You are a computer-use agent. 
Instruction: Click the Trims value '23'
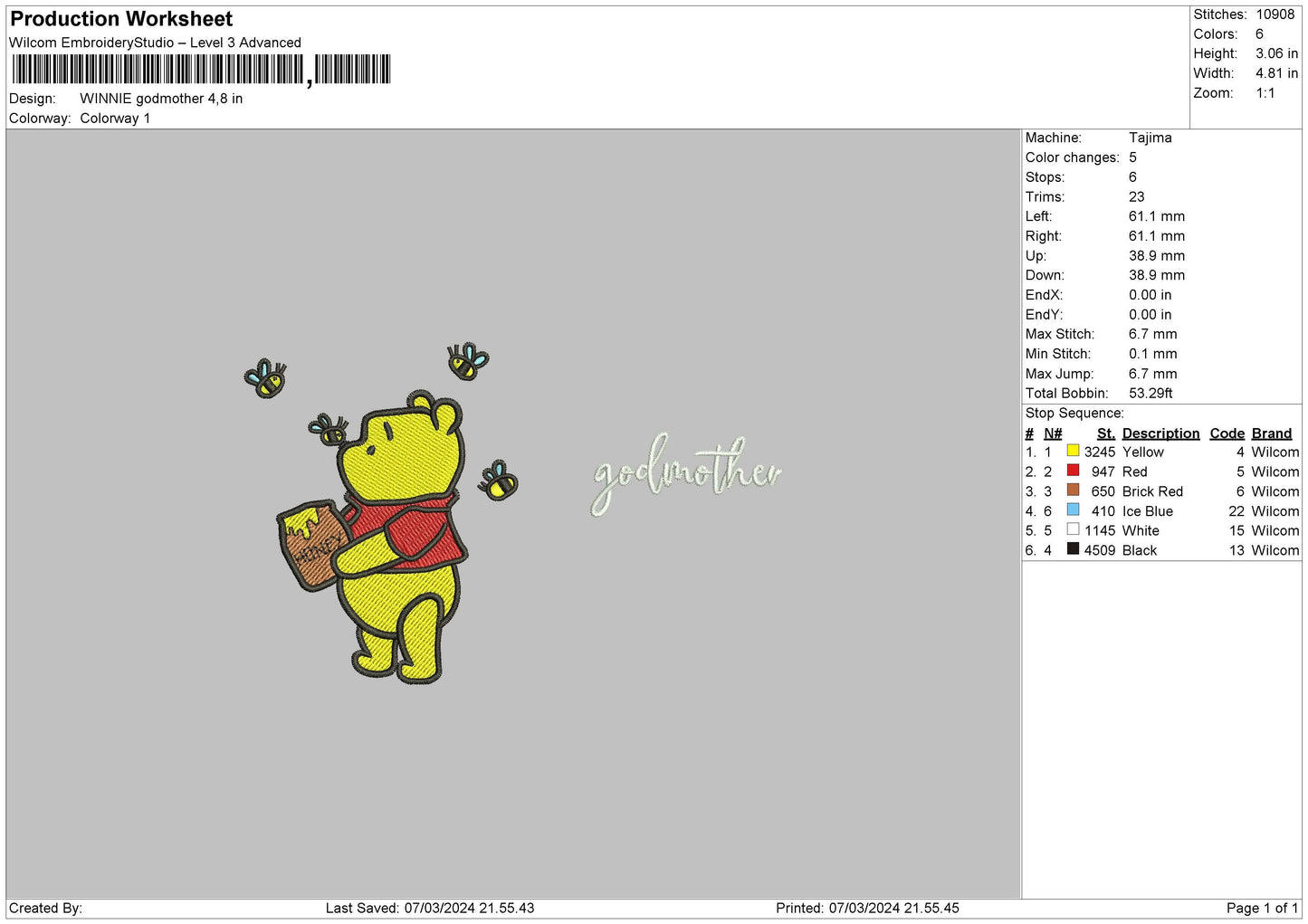pyautogui.click(x=1136, y=197)
